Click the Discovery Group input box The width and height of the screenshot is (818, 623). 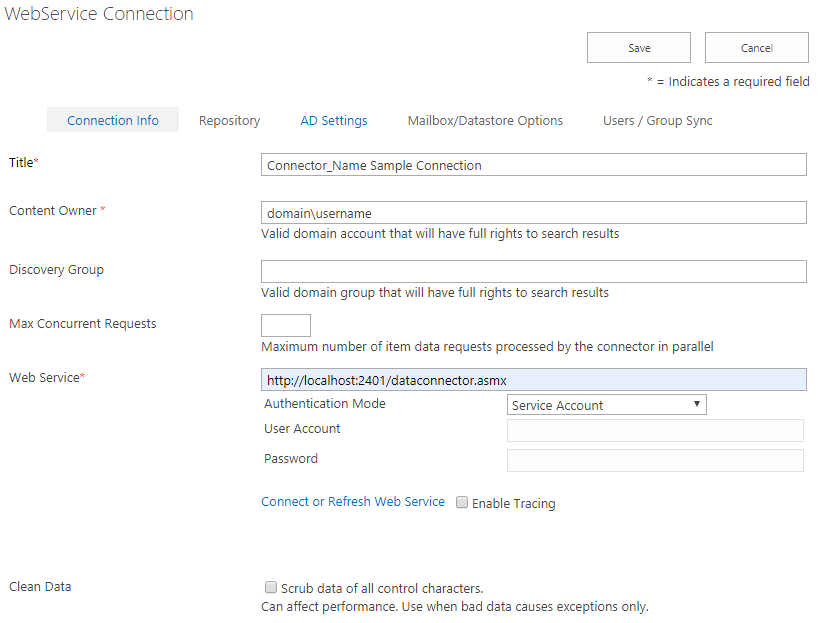pos(533,271)
